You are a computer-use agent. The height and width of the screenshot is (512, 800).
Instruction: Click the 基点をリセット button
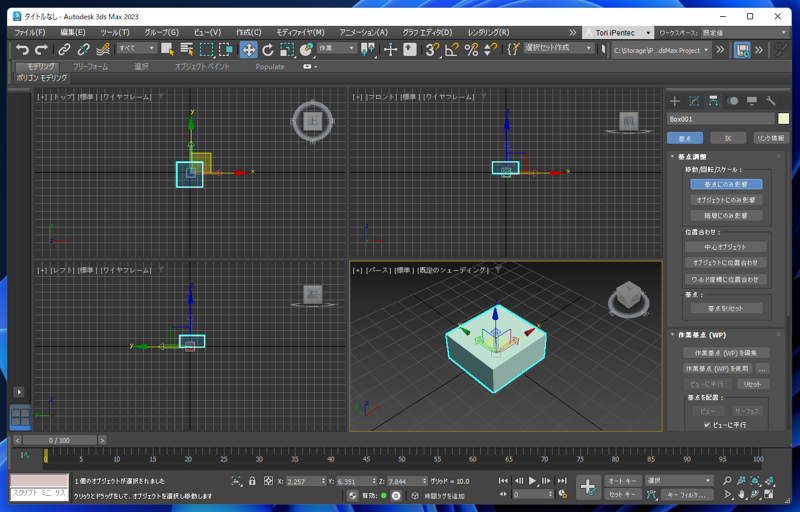[x=726, y=308]
